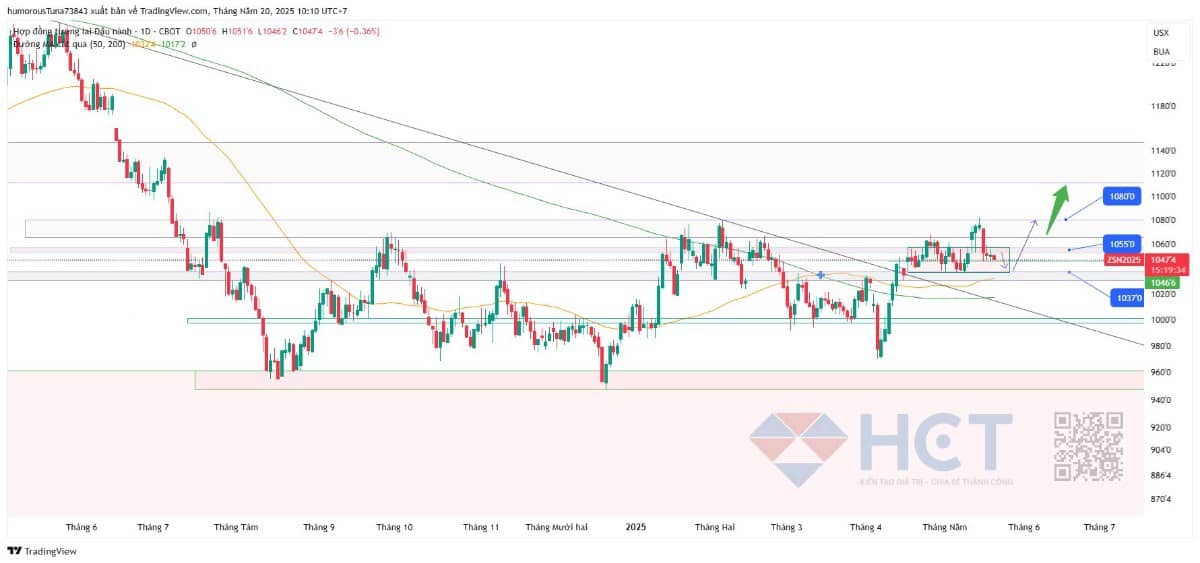Select the 1080'0 blue price callout

[1121, 196]
